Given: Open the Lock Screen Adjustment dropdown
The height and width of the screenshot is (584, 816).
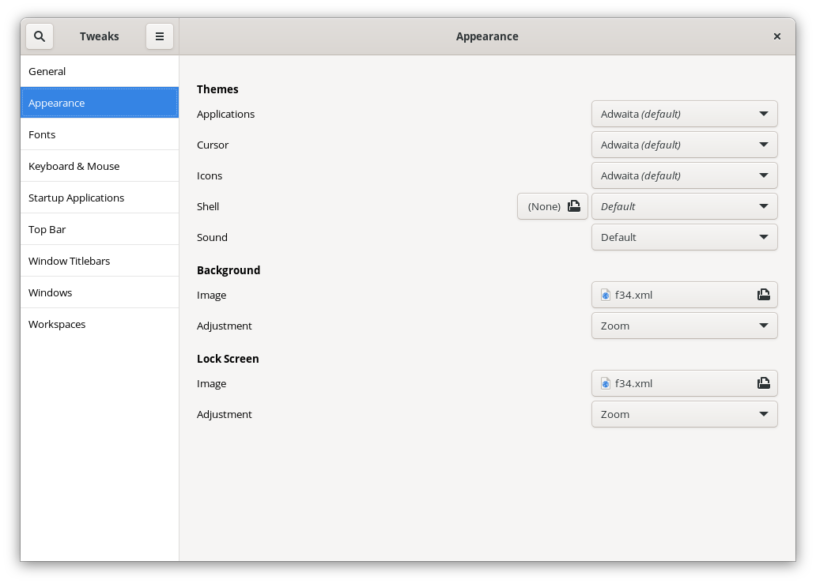Looking at the screenshot, I should point(684,413).
